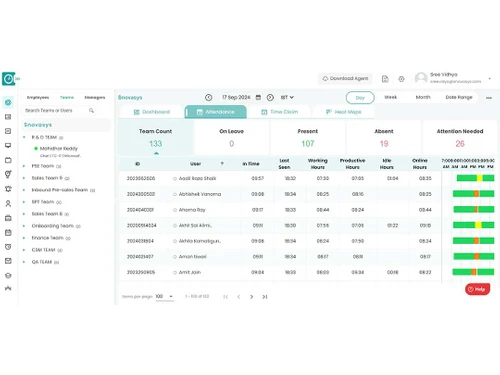Click yellow segment in Aadil Raza Shaik timeline
The height and width of the screenshot is (375, 500).
click(479, 178)
